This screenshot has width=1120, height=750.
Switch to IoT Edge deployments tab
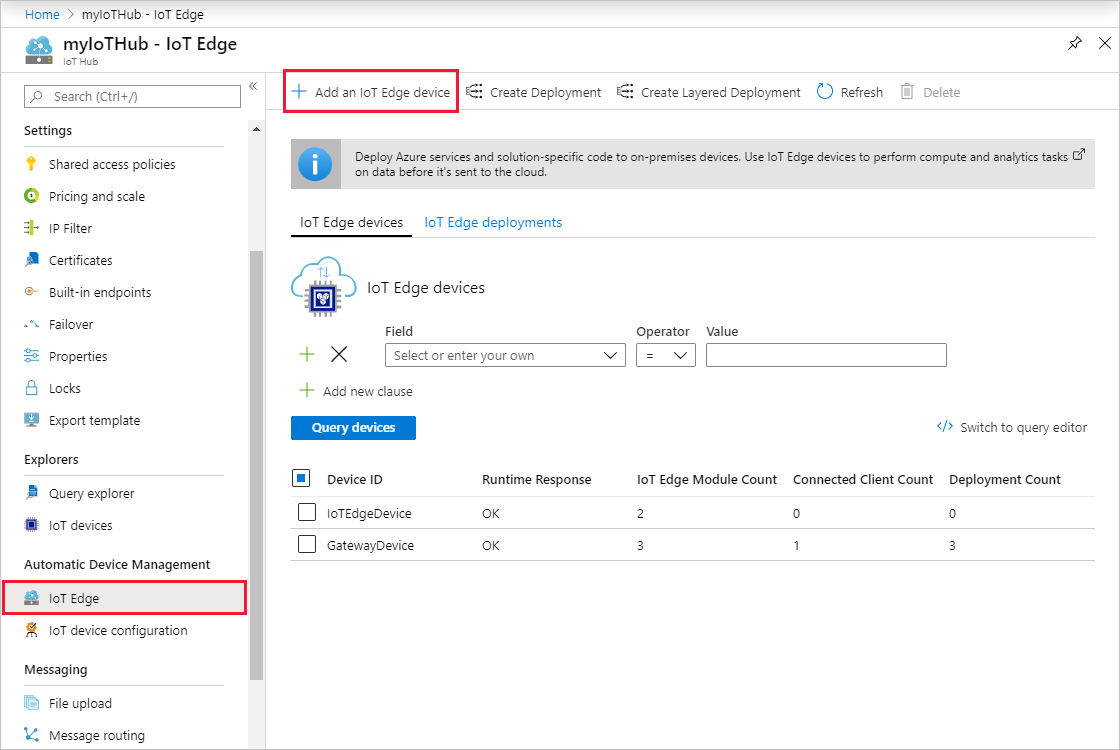493,223
